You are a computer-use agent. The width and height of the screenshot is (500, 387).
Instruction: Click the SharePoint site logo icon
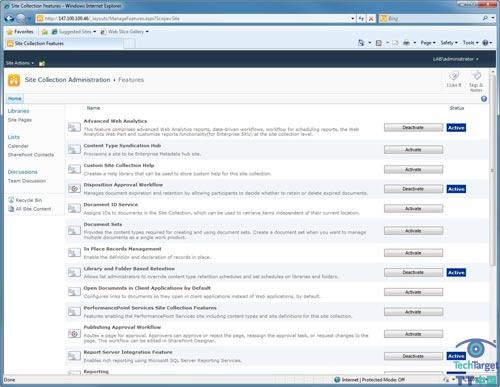pyautogui.click(x=14, y=80)
